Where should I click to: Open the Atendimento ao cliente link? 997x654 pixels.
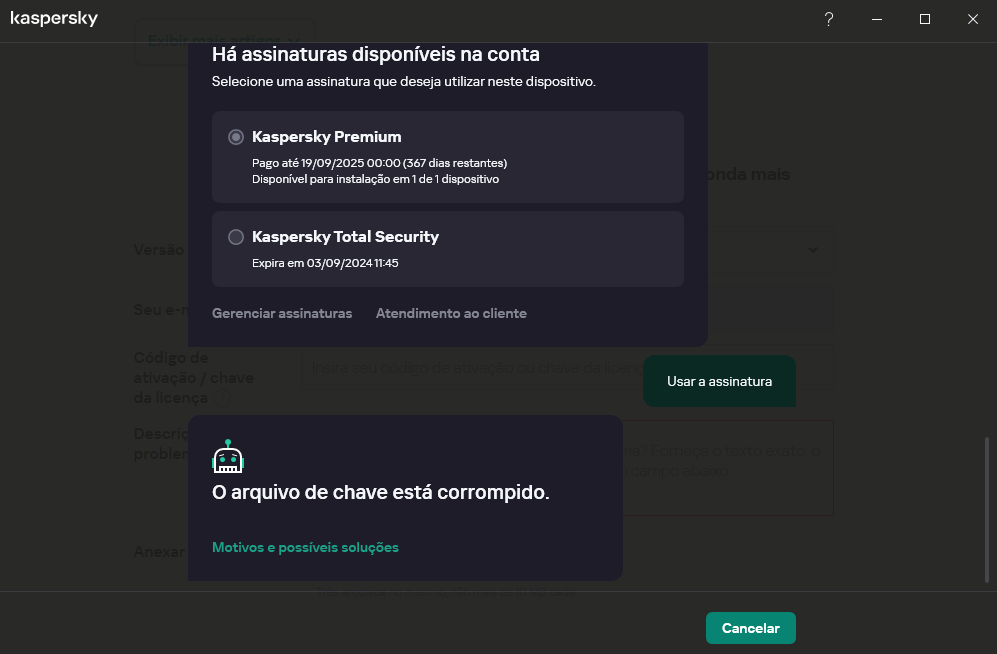pos(451,313)
